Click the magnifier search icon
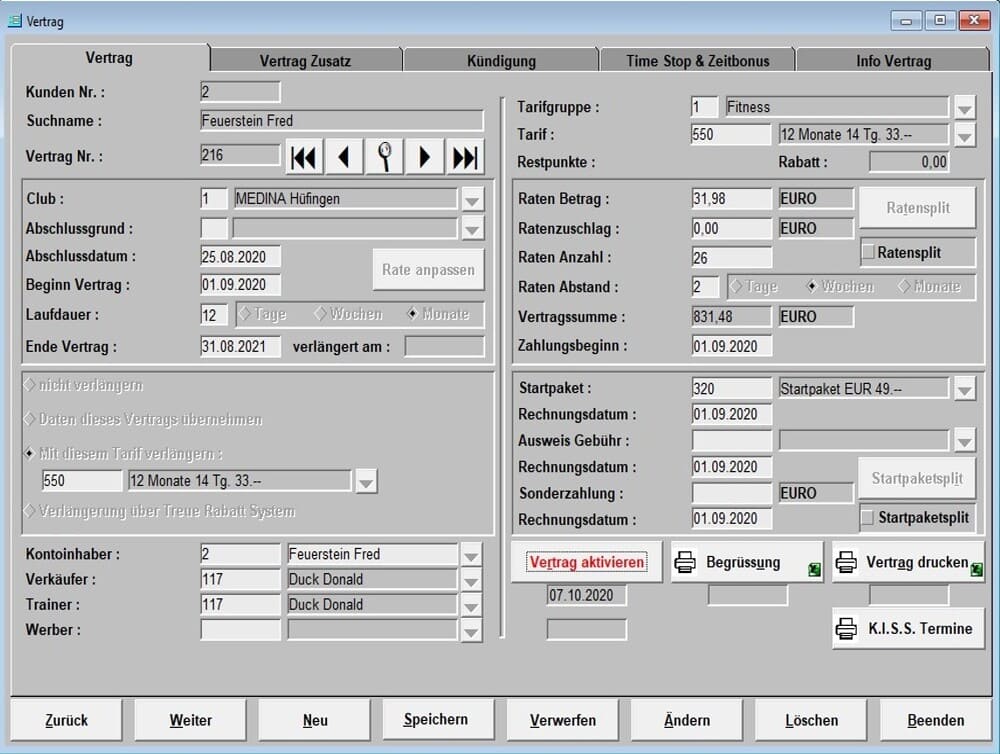Screen dimensions: 1000x754 [385, 157]
